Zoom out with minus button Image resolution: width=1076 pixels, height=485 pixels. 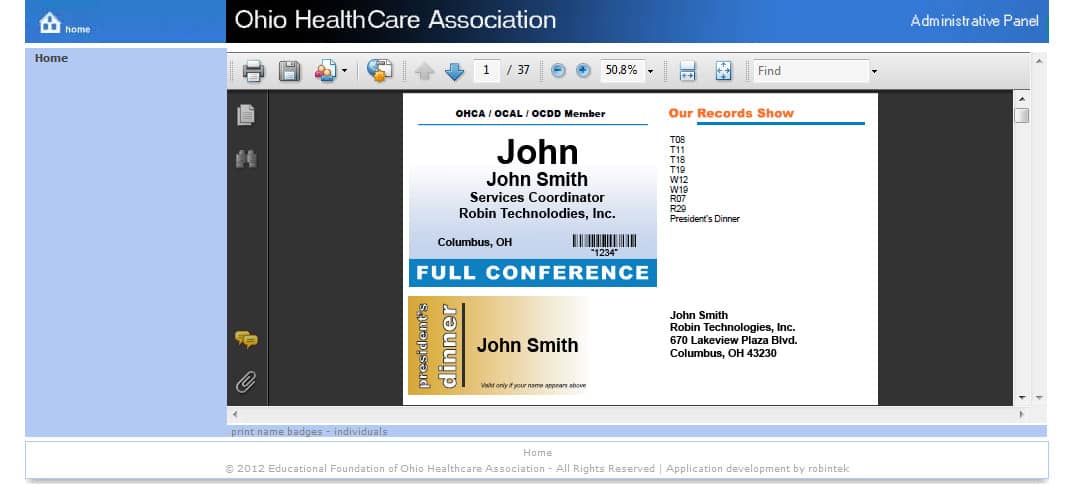(x=559, y=70)
